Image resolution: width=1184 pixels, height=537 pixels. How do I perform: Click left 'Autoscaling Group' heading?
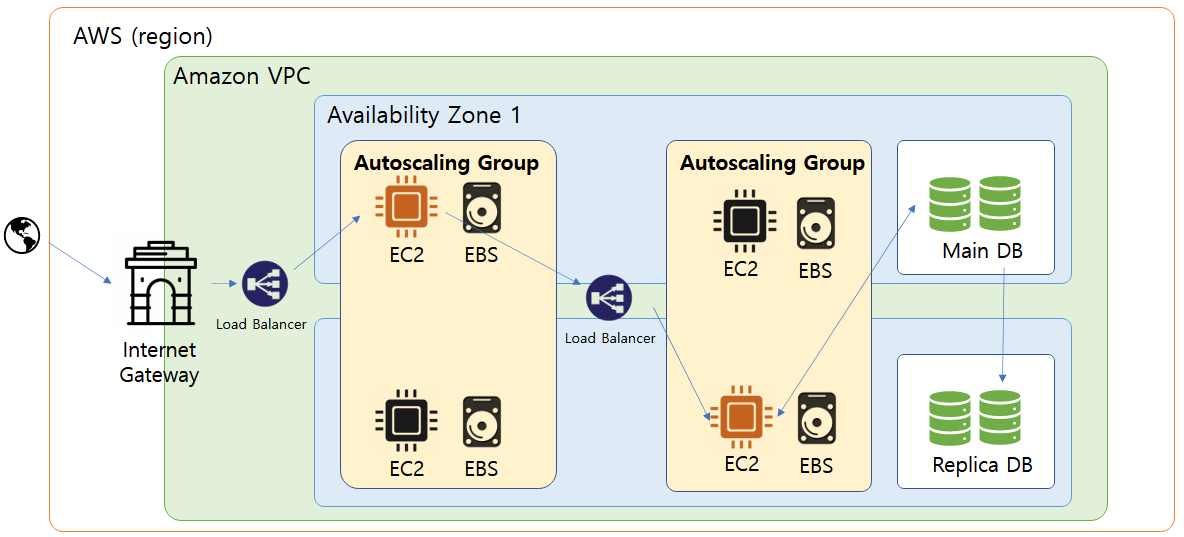pyautogui.click(x=447, y=163)
